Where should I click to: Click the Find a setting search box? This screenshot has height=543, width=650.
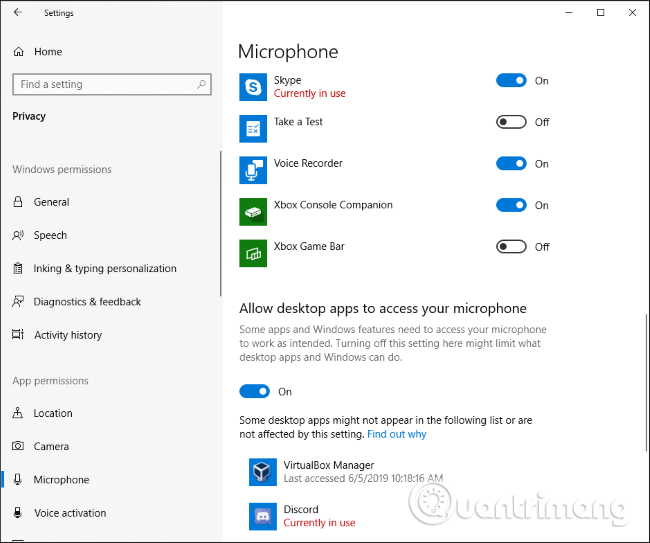[x=112, y=84]
